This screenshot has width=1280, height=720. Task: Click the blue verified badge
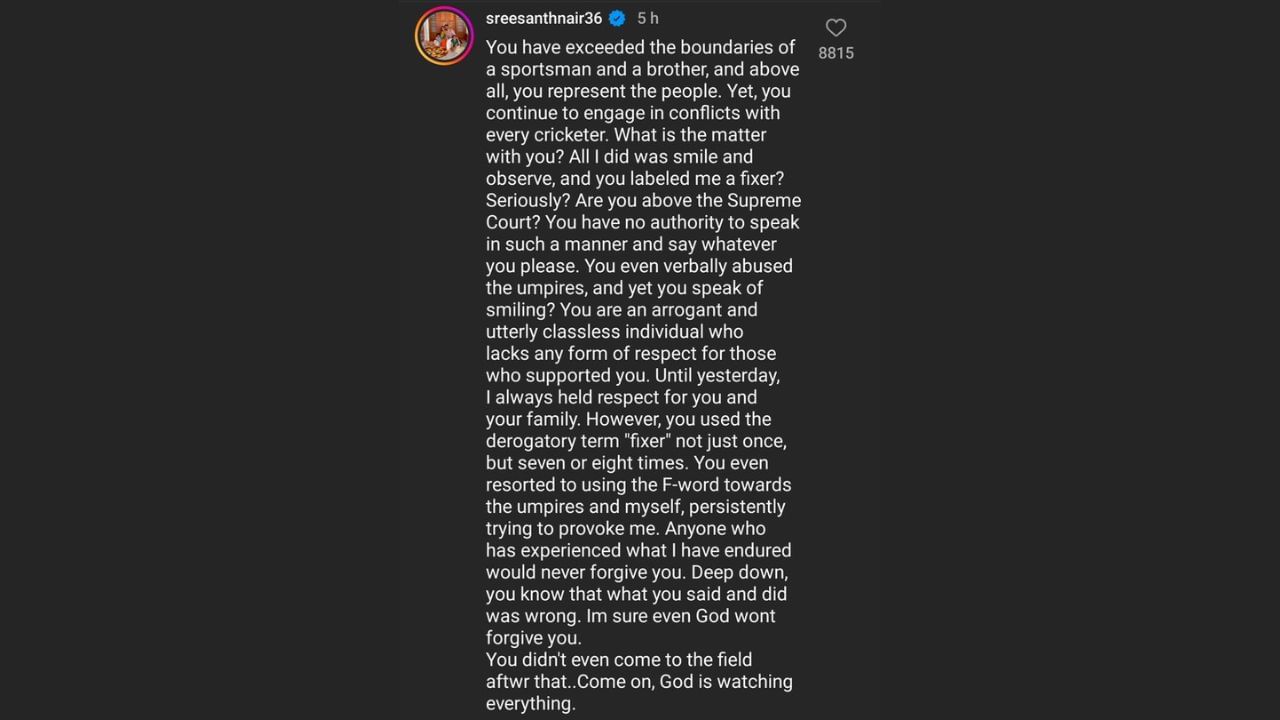[x=618, y=18]
